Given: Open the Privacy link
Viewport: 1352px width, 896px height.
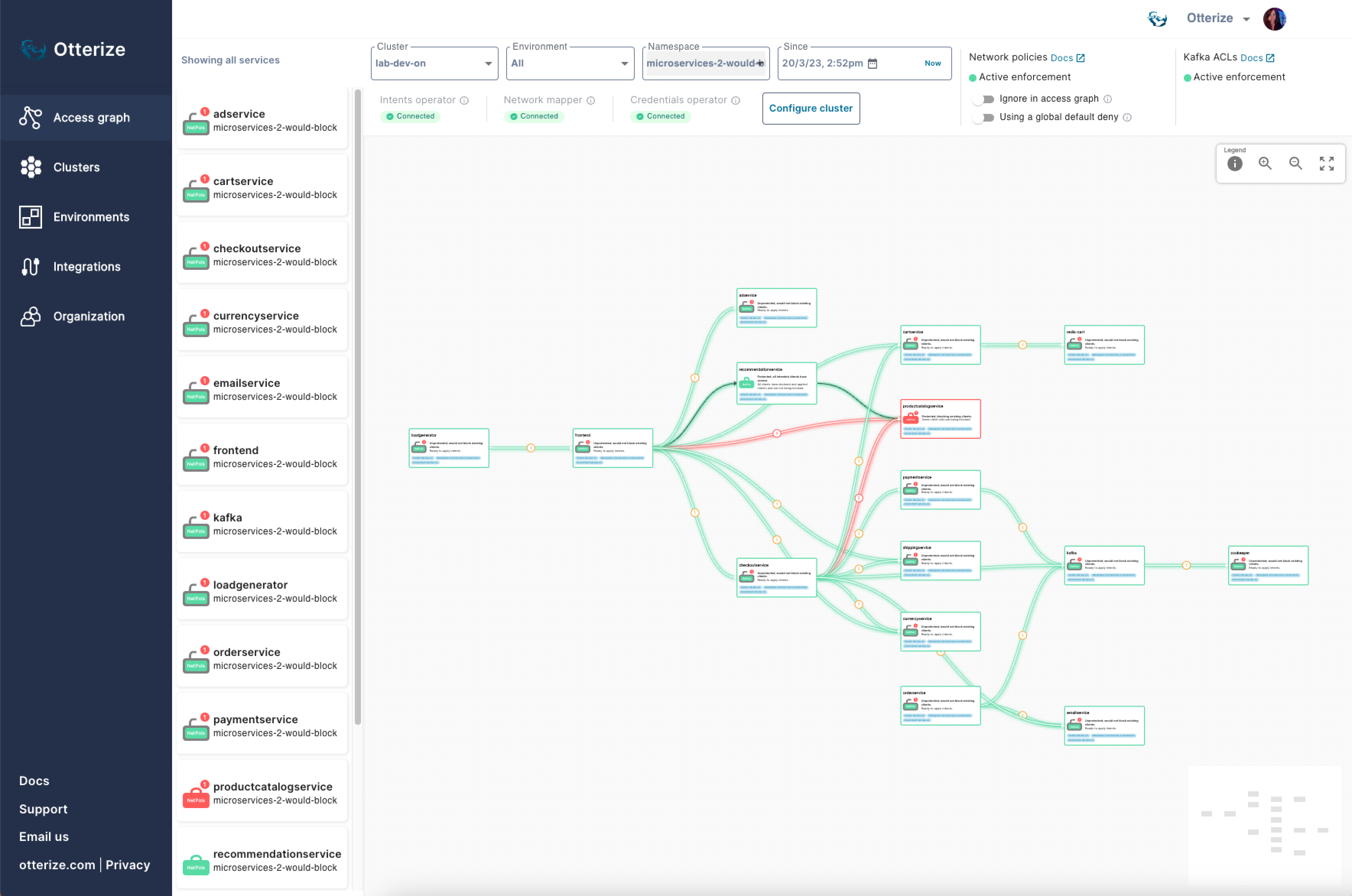Looking at the screenshot, I should point(128,865).
